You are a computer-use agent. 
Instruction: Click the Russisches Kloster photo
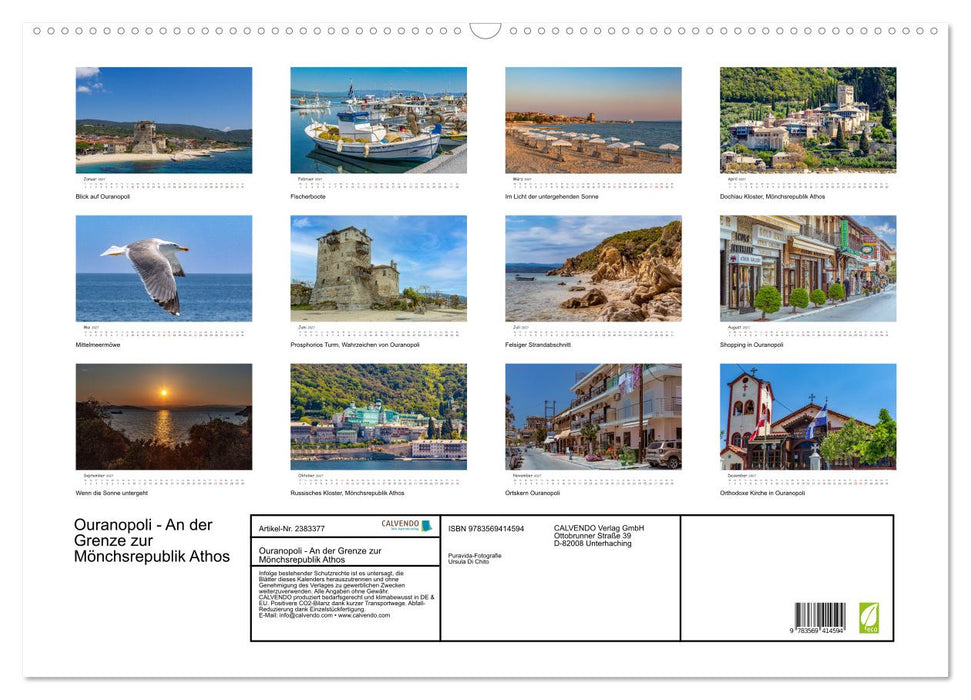378,416
